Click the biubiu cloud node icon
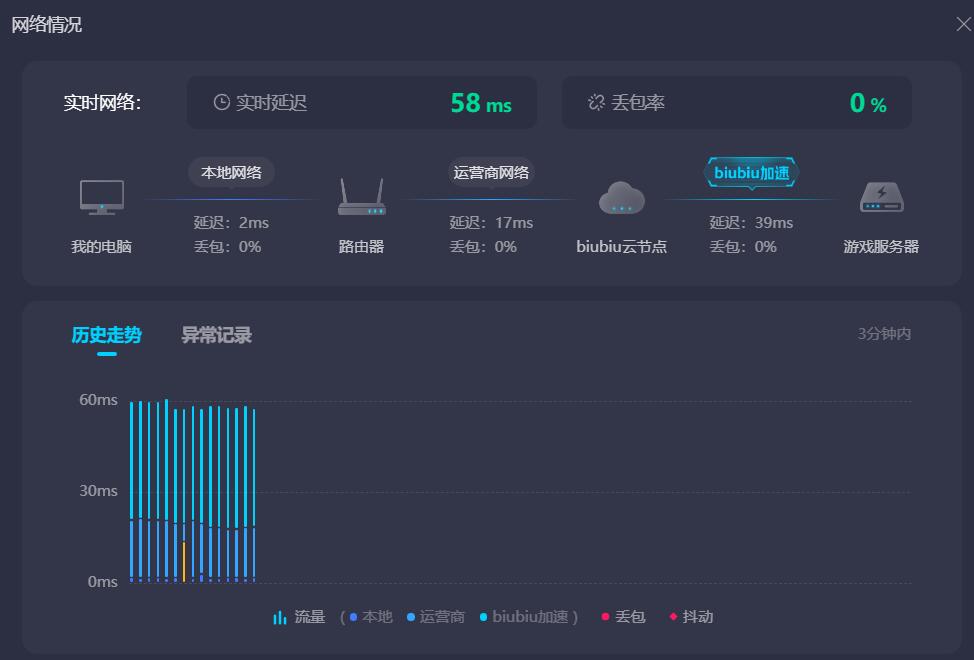This screenshot has height=660, width=974. tap(621, 198)
